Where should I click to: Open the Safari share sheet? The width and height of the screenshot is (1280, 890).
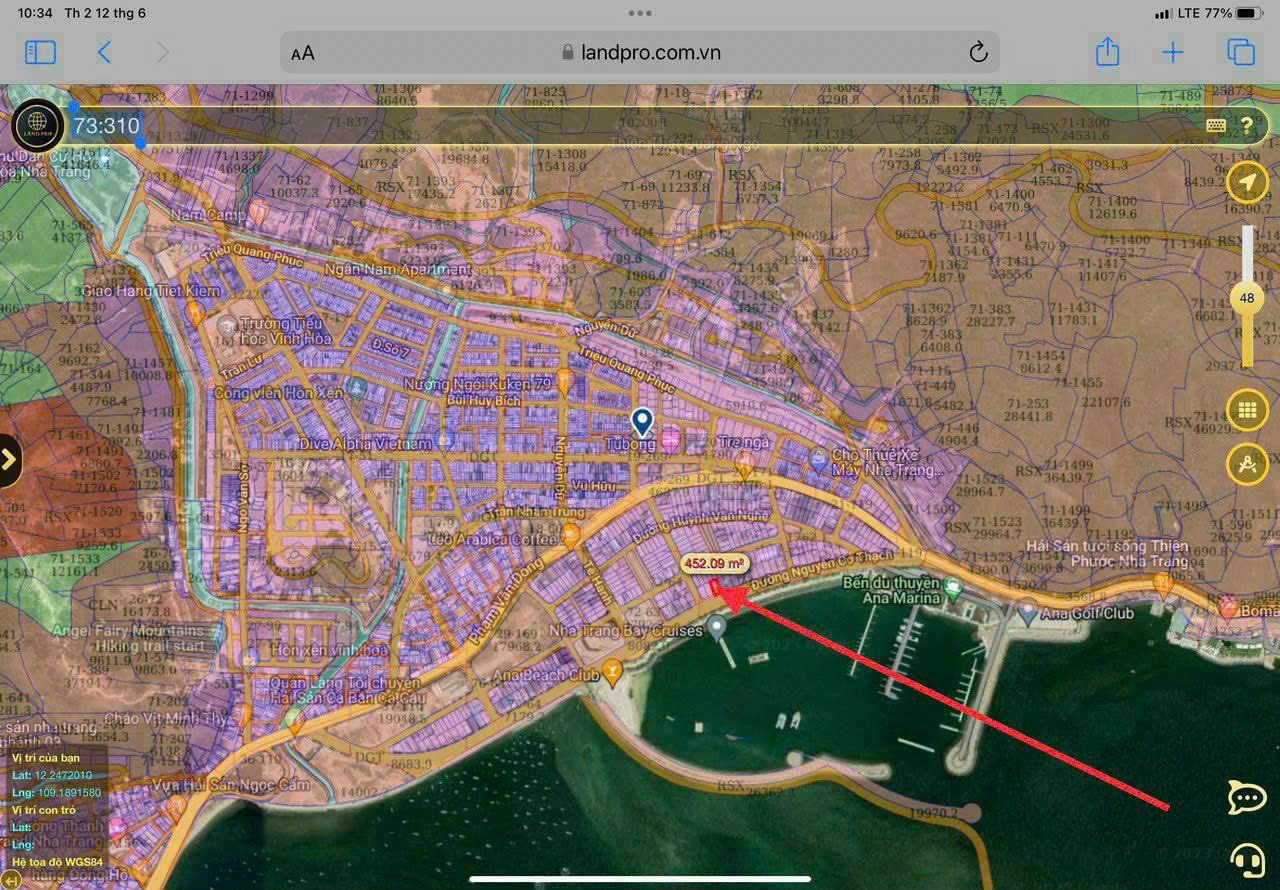click(1107, 52)
